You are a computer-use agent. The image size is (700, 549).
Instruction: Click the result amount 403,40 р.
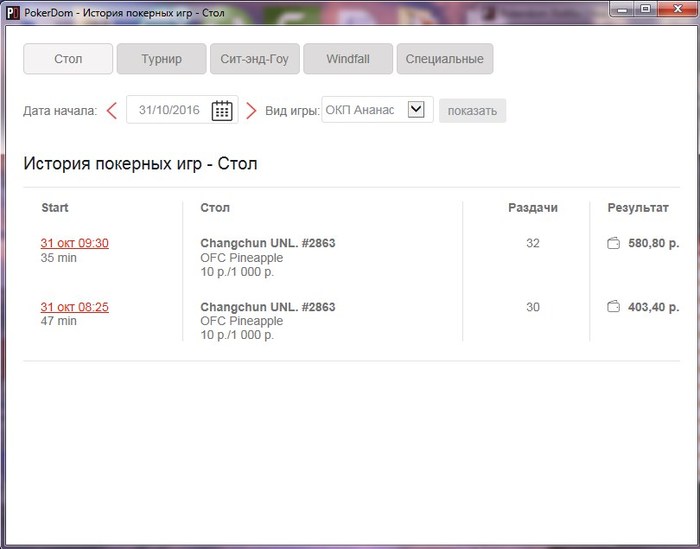coord(654,307)
